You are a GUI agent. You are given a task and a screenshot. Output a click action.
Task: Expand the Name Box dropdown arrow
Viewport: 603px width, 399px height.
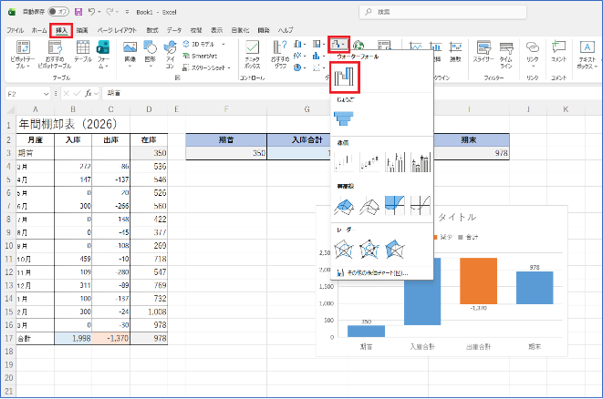click(46, 94)
